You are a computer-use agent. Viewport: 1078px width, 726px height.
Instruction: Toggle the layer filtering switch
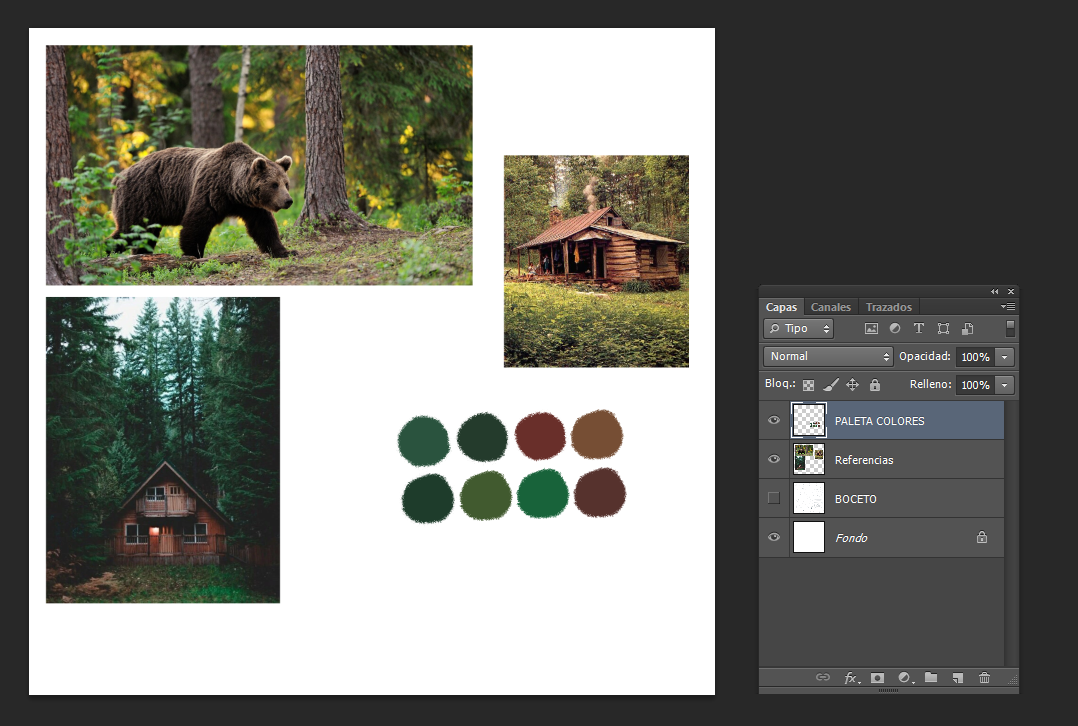coord(1010,329)
